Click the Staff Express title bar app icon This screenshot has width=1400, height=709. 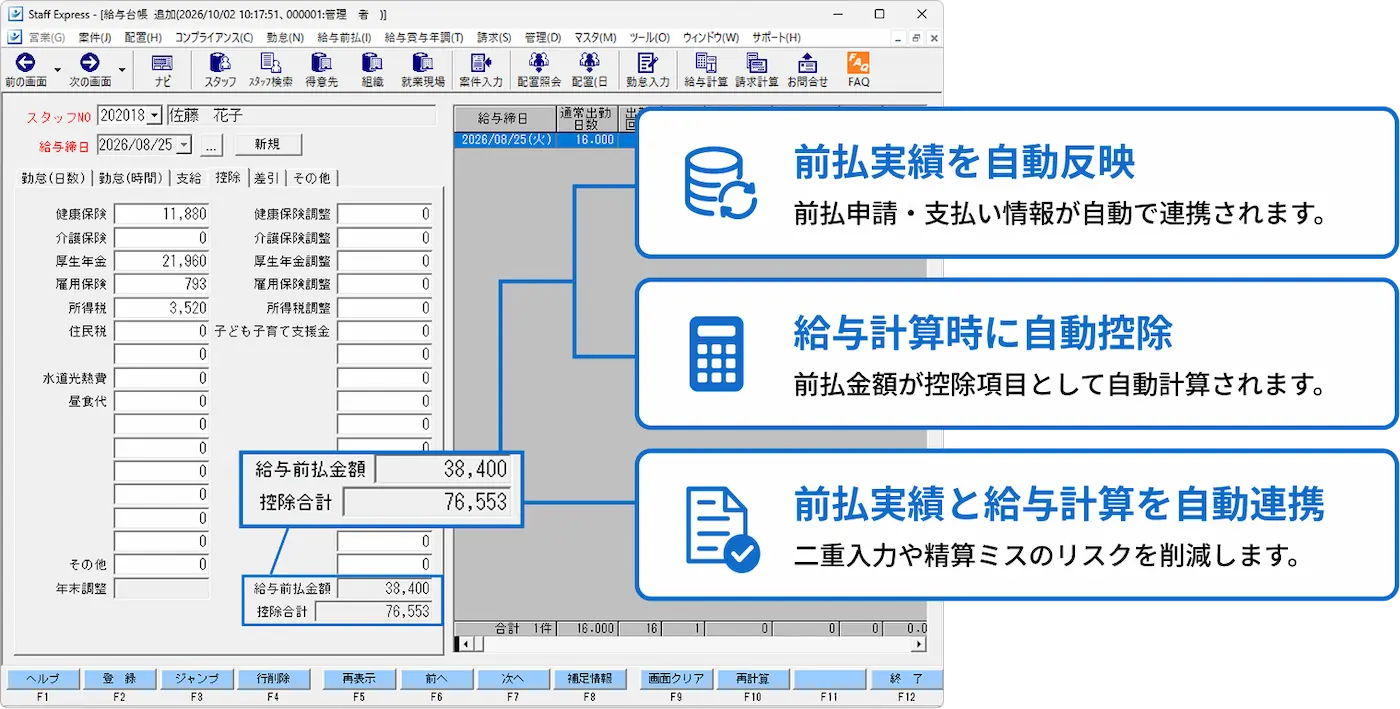coord(14,14)
